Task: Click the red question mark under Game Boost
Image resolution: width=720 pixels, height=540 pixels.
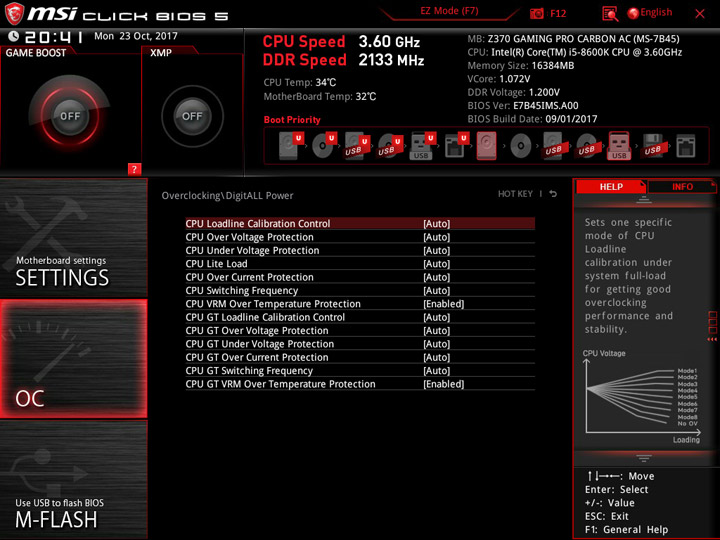Action: coord(134,169)
